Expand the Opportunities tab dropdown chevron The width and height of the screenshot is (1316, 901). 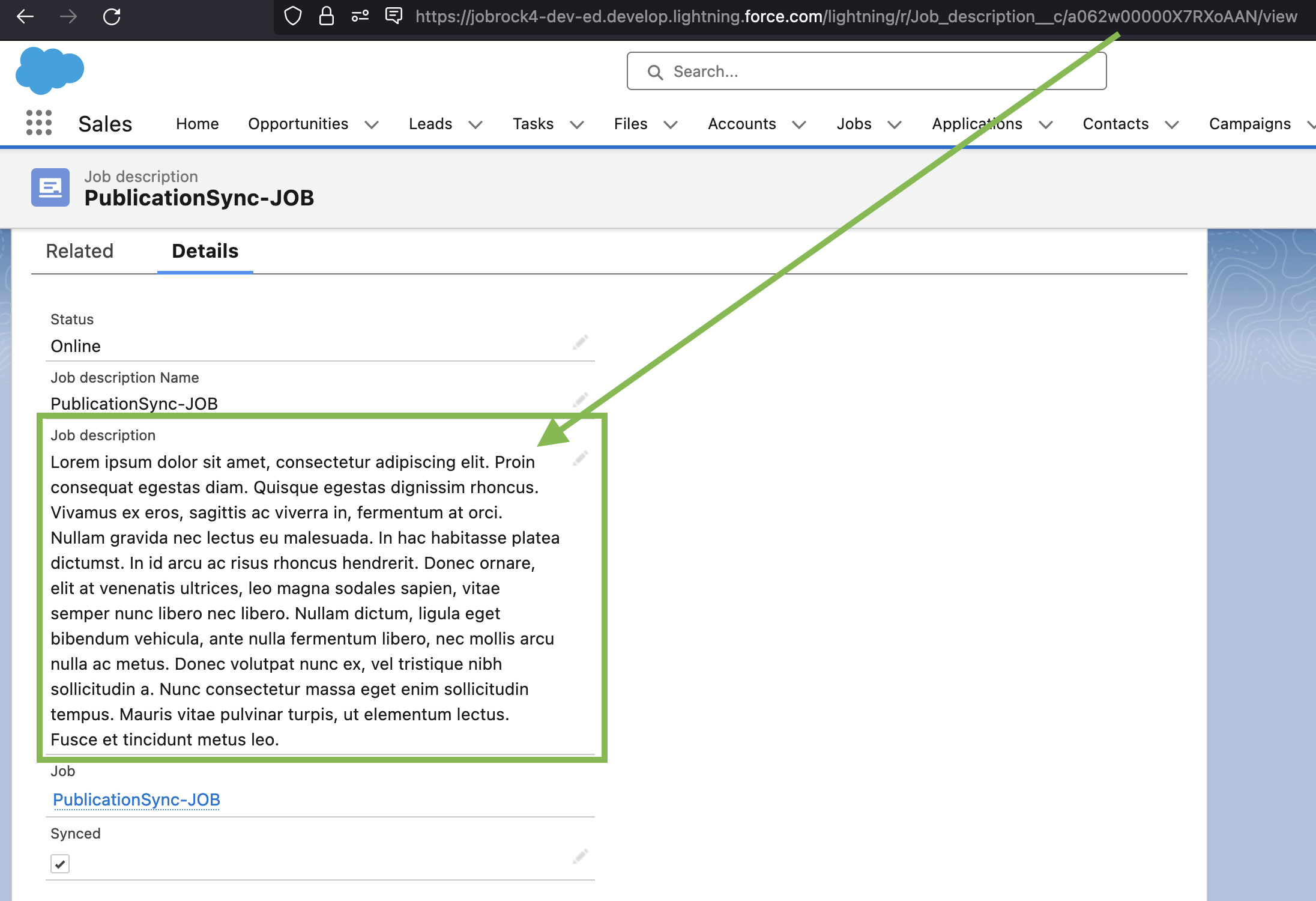coord(372,124)
